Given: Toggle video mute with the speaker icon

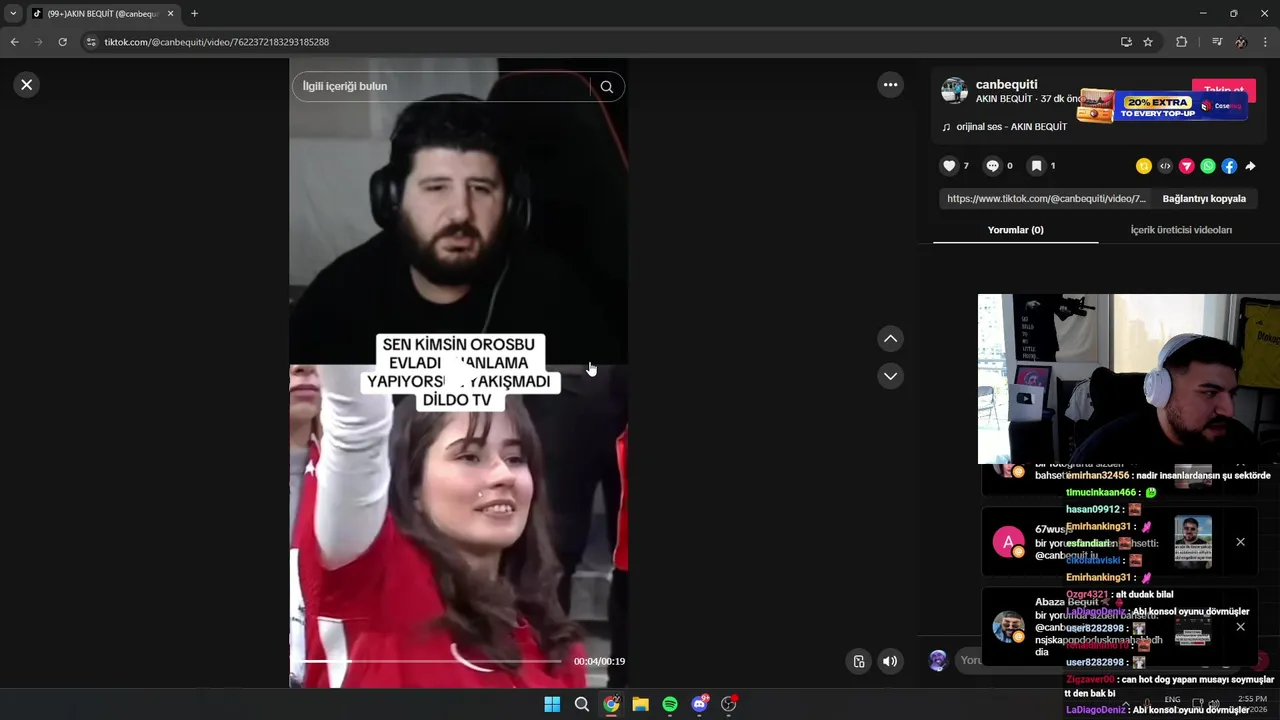Looking at the screenshot, I should 890,661.
